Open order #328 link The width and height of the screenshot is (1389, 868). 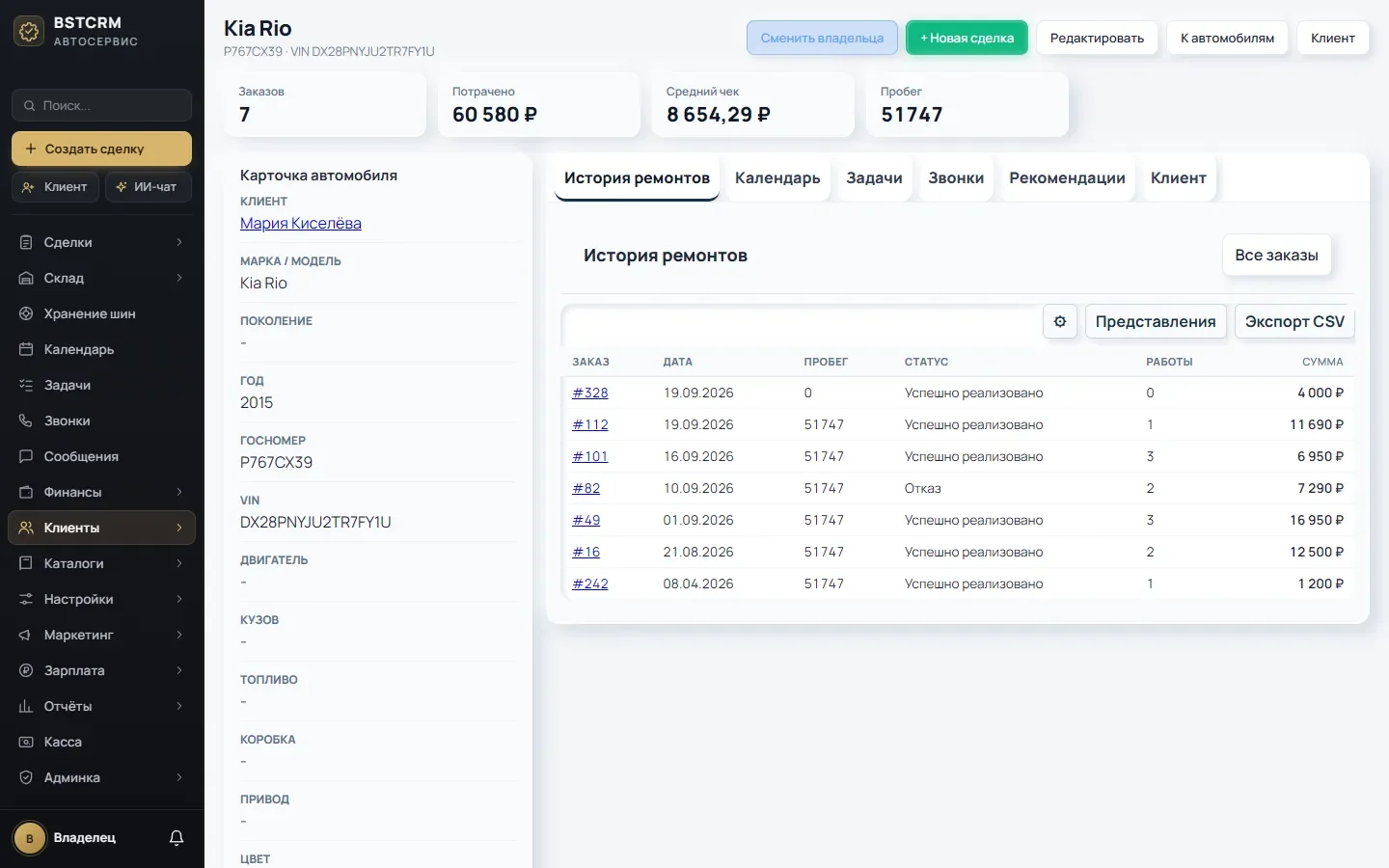[x=590, y=393]
